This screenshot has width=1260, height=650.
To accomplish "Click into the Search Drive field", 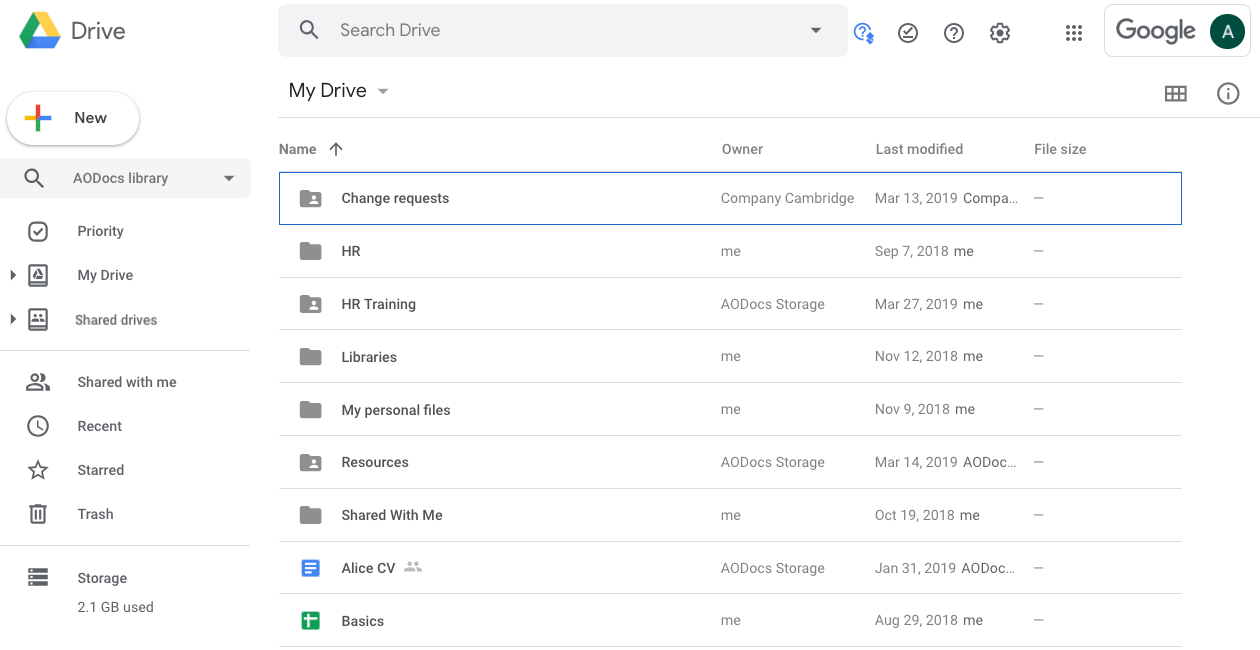I will [563, 30].
